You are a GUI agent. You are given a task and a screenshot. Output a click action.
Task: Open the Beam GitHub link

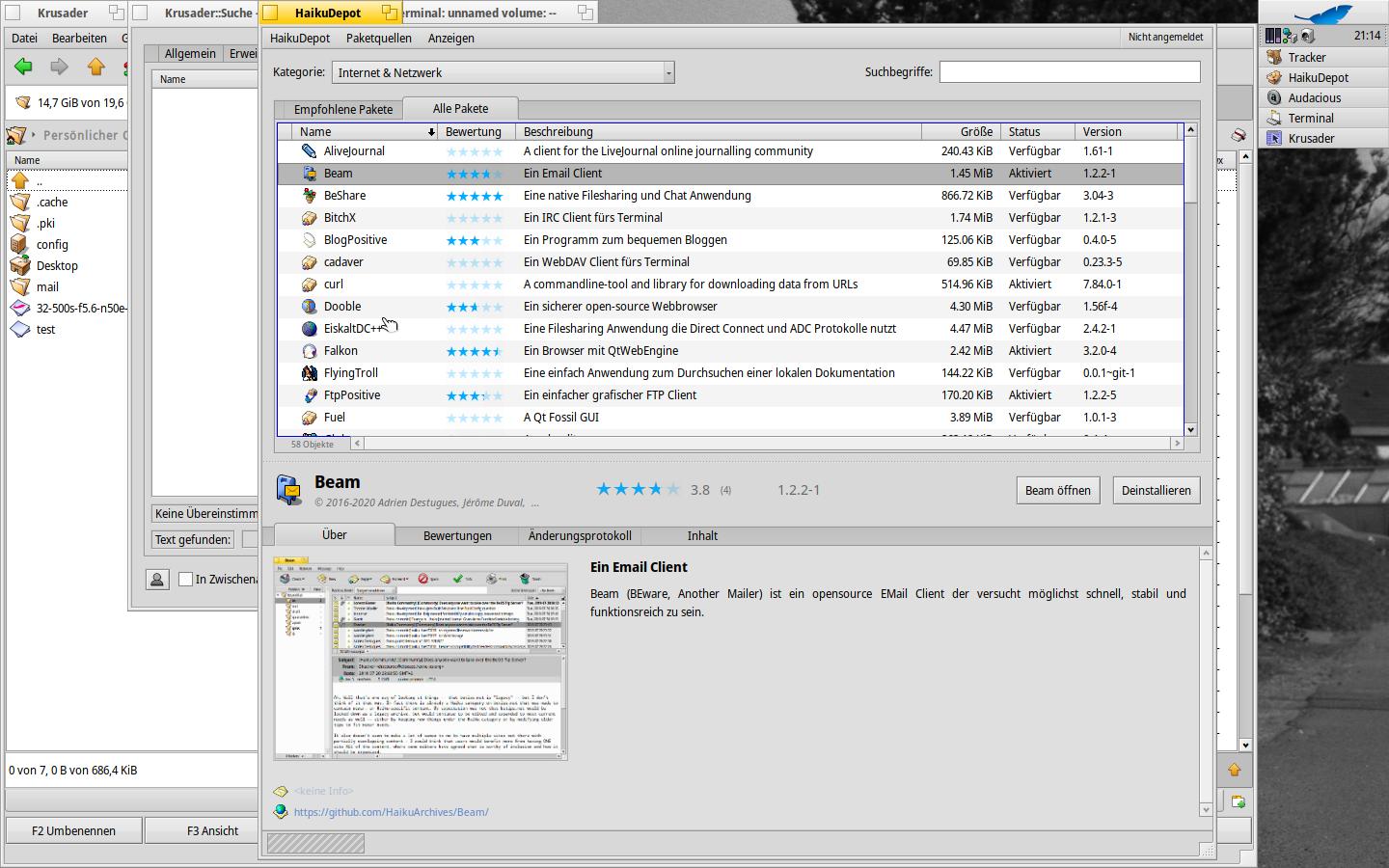point(391,812)
